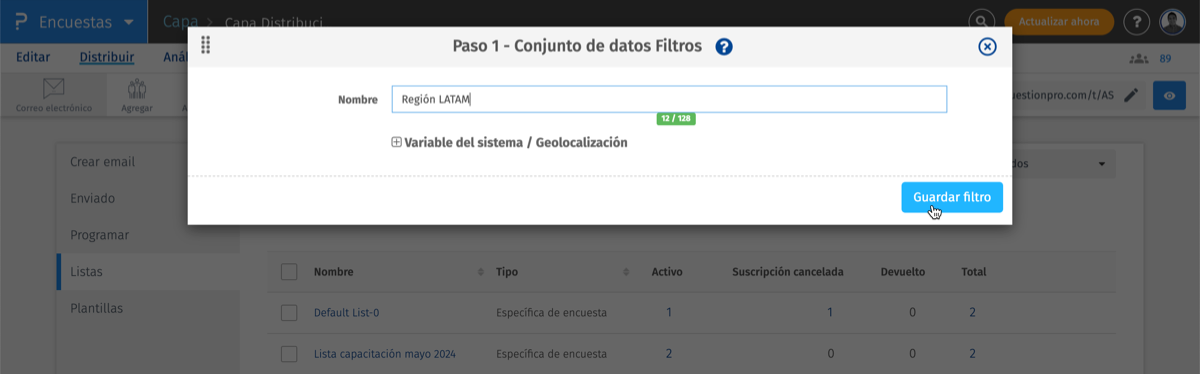
Task: Click the Suscripción cancelada column header
Action: click(788, 272)
